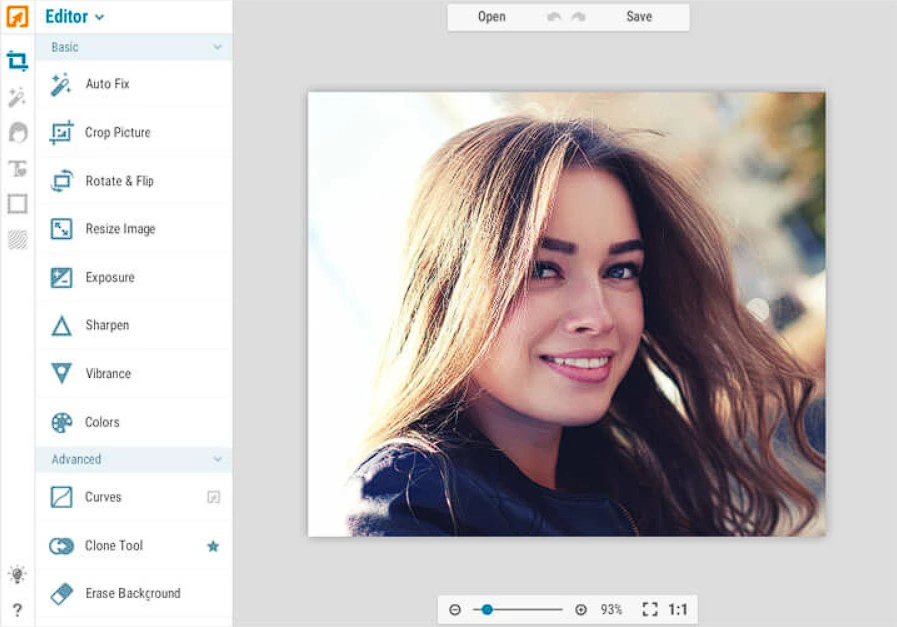
Task: Click the magic wand effects icon in sidebar
Action: 17,97
